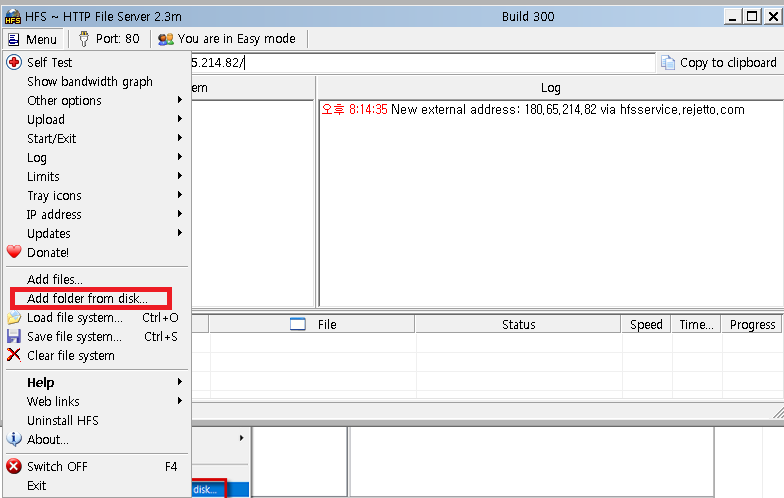Click the Help submenu arrow

pyautogui.click(x=180, y=382)
